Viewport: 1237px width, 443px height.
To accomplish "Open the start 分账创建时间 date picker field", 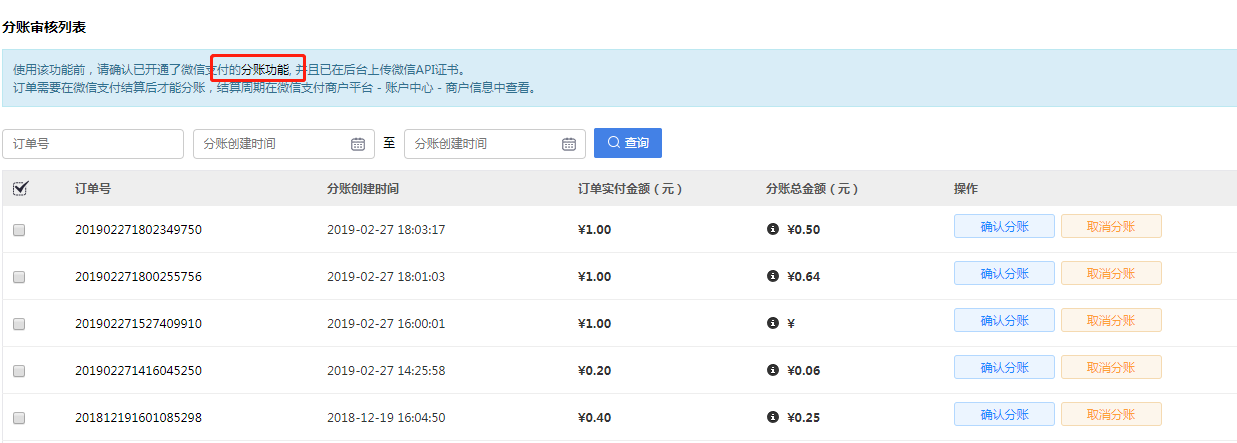I will point(271,144).
